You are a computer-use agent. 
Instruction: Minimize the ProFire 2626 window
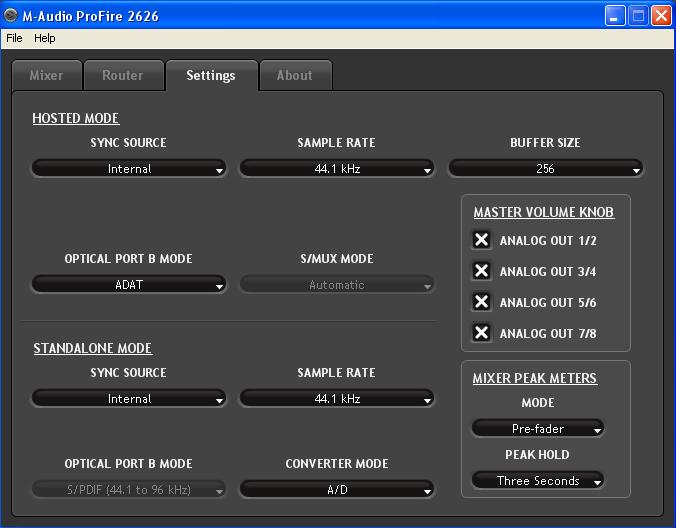(x=615, y=16)
